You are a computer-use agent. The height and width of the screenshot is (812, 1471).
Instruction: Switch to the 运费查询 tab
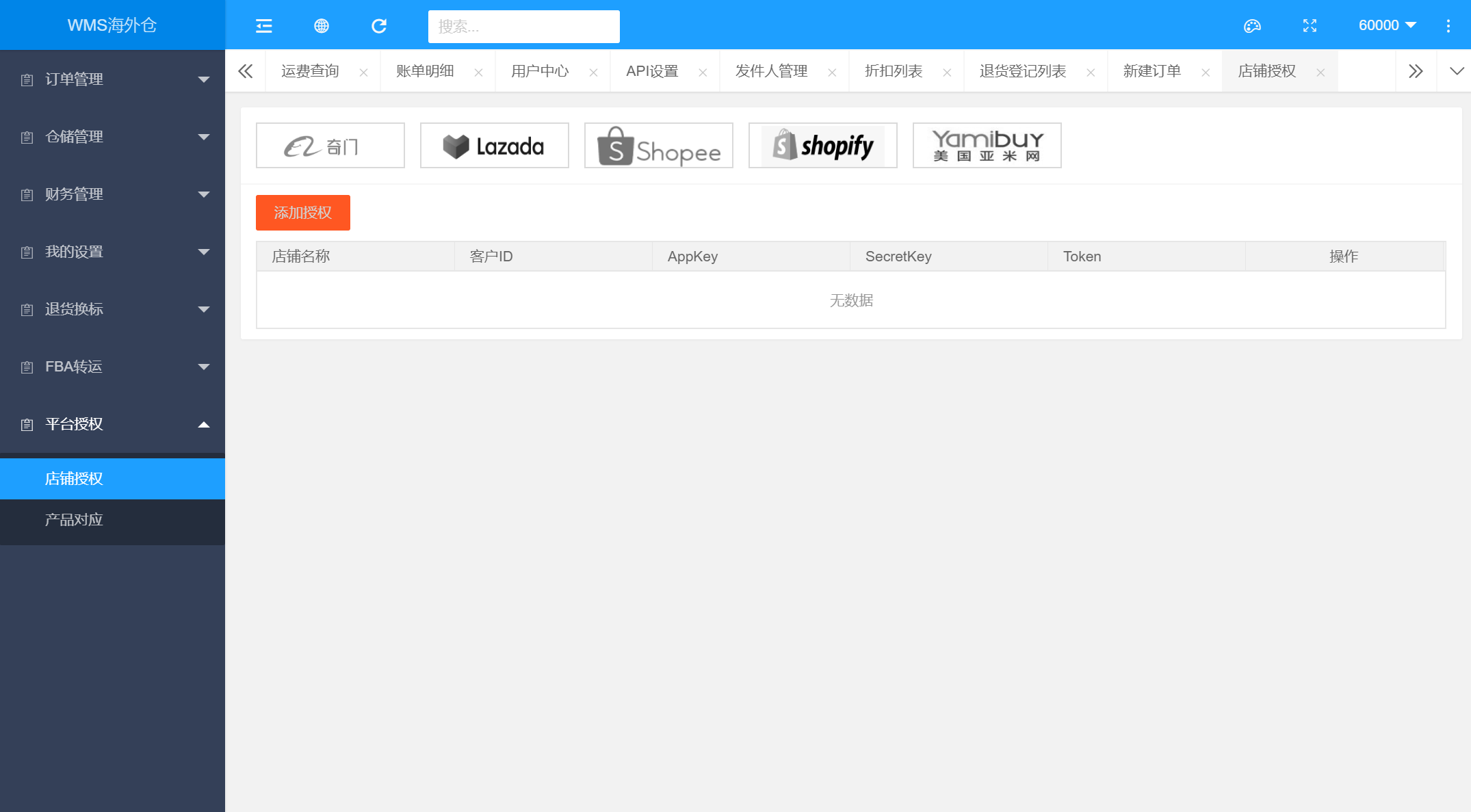(x=310, y=71)
